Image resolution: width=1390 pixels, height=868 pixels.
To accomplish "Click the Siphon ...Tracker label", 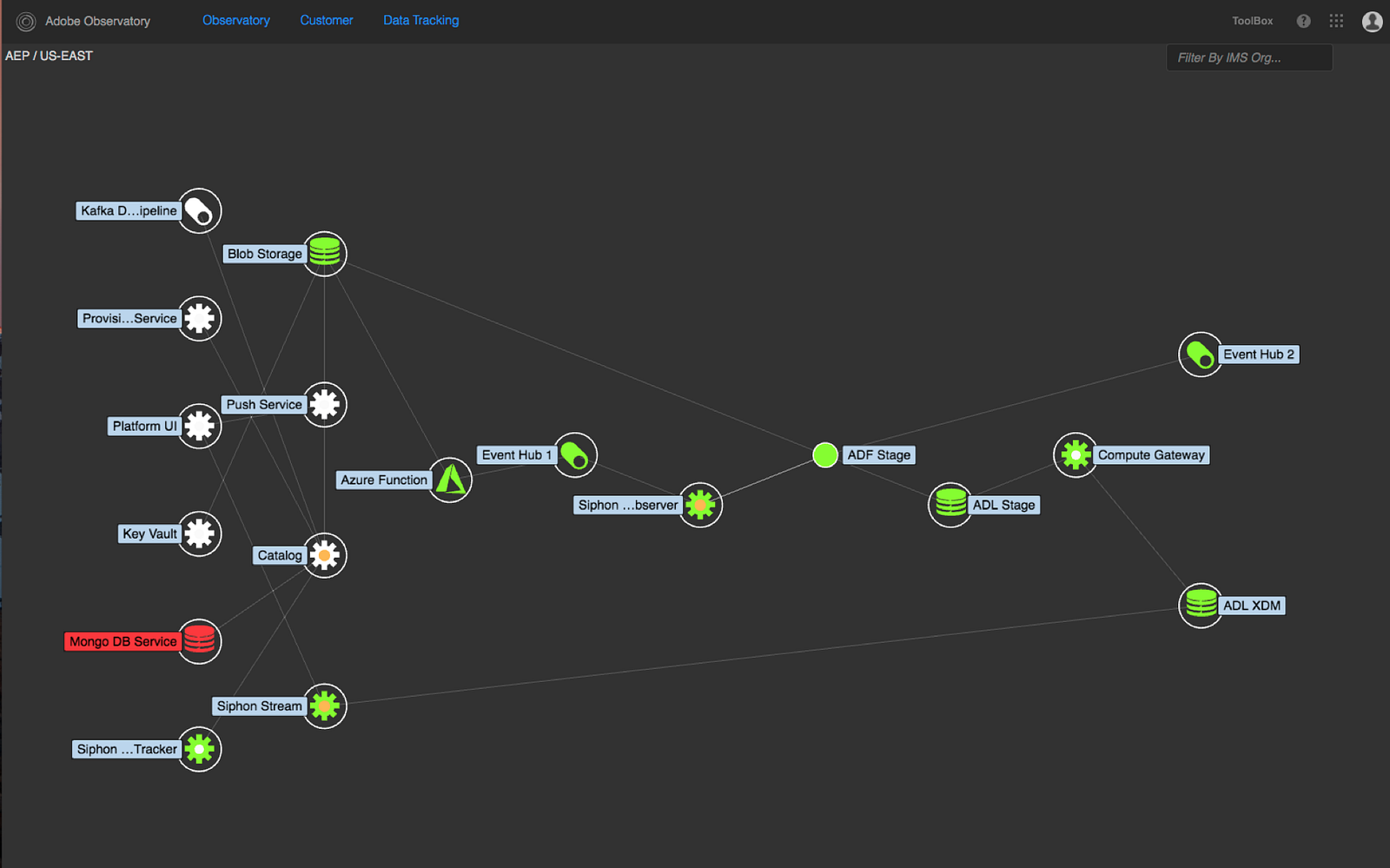I will [127, 749].
